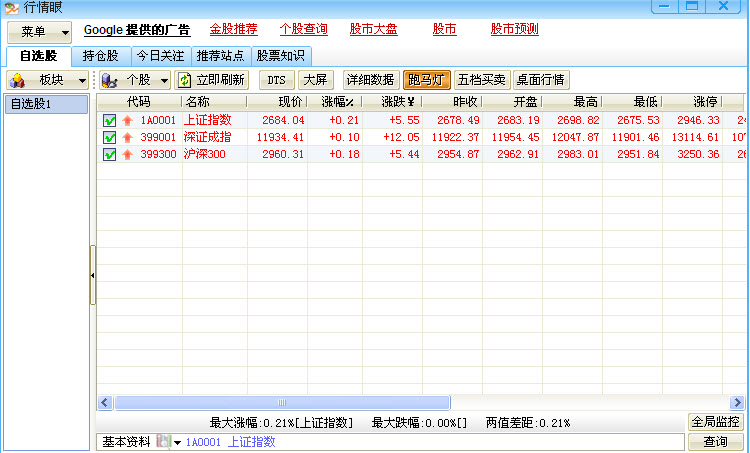Switch to the 持仓股 tab

[x=100, y=56]
